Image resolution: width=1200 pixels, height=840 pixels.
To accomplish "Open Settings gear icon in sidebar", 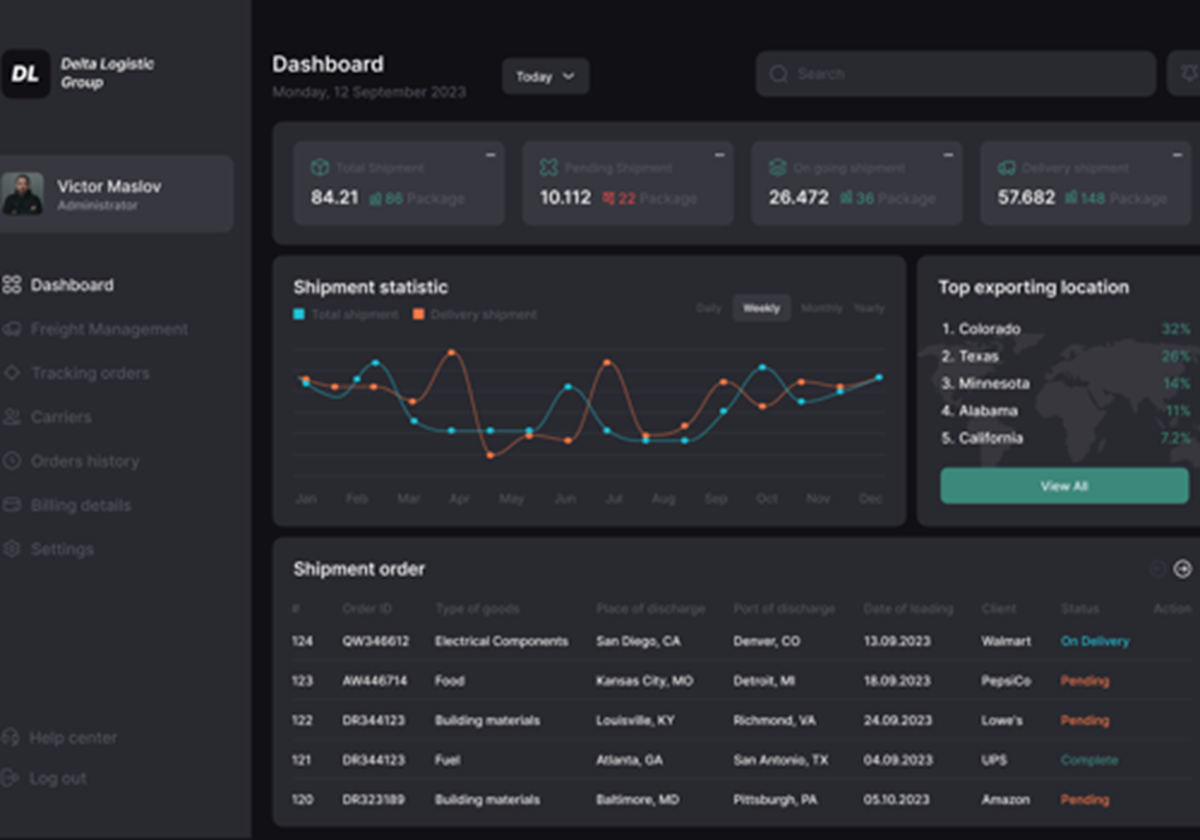I will click(12, 549).
